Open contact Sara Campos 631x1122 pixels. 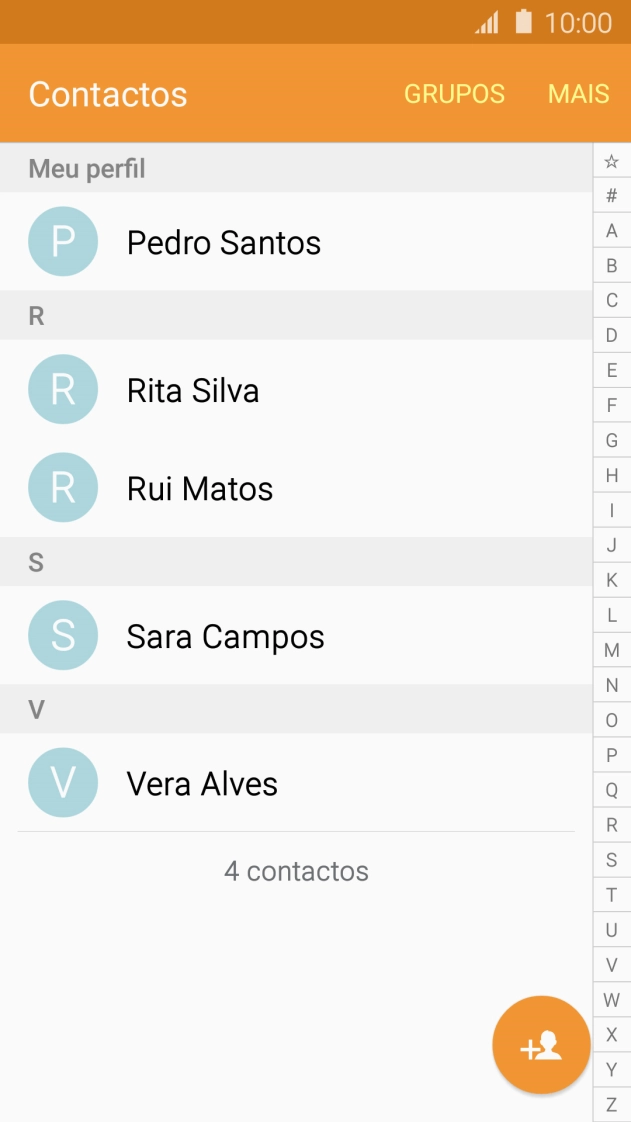(x=225, y=636)
